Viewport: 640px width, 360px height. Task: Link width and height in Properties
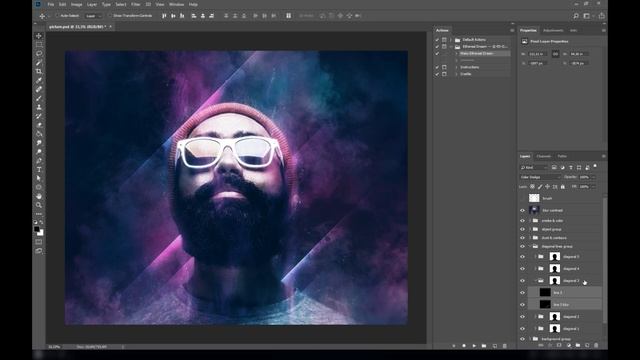point(556,54)
